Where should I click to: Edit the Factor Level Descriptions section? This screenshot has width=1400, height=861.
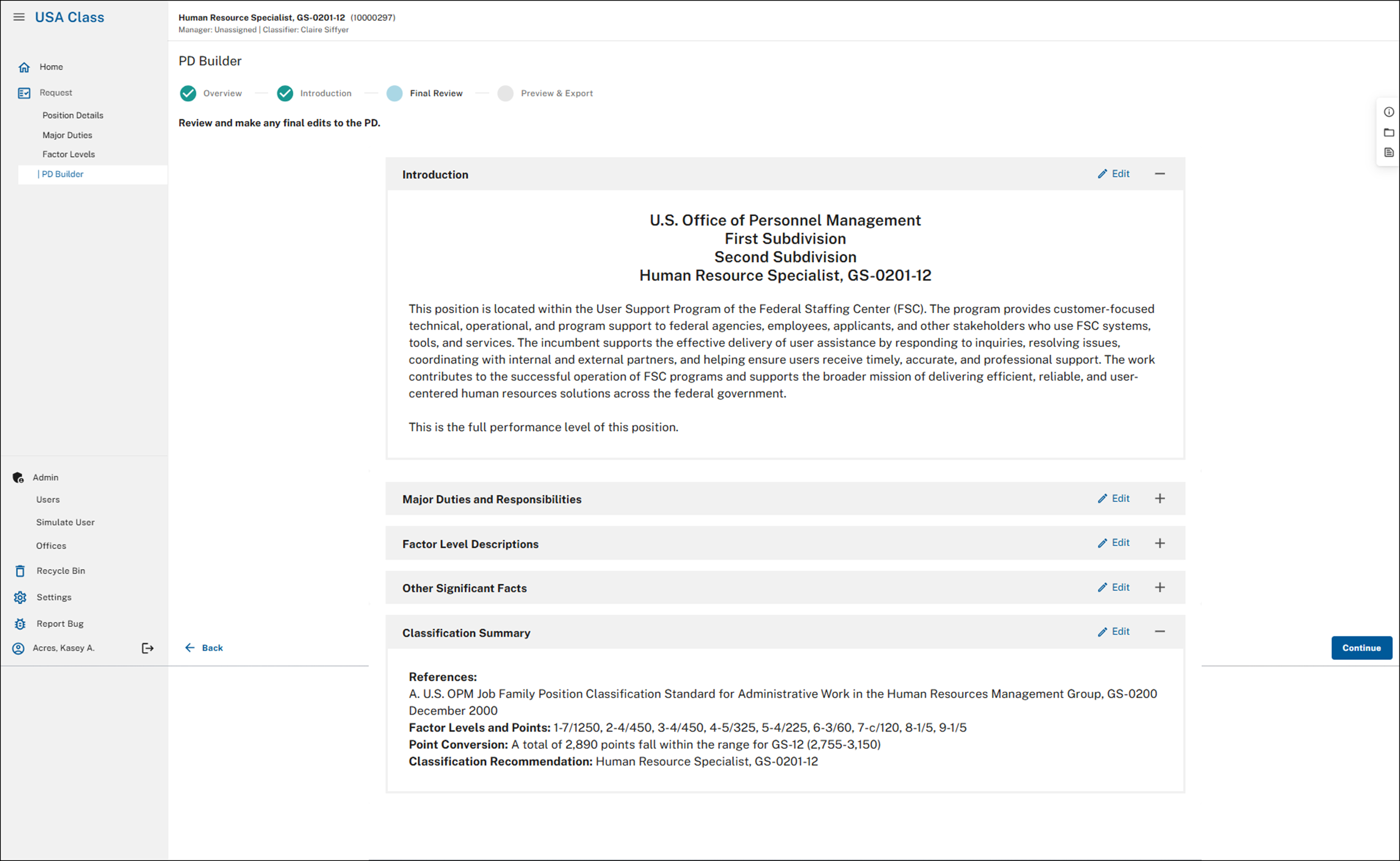point(1114,543)
